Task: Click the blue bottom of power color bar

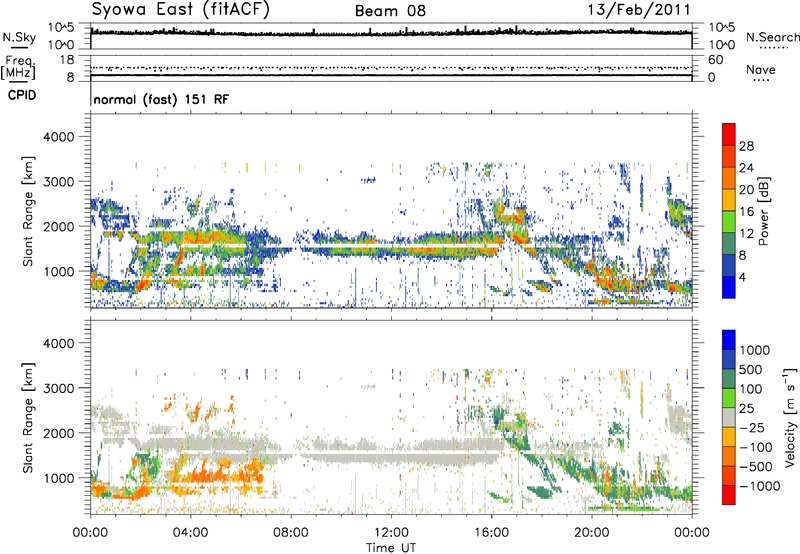Action: [x=729, y=287]
